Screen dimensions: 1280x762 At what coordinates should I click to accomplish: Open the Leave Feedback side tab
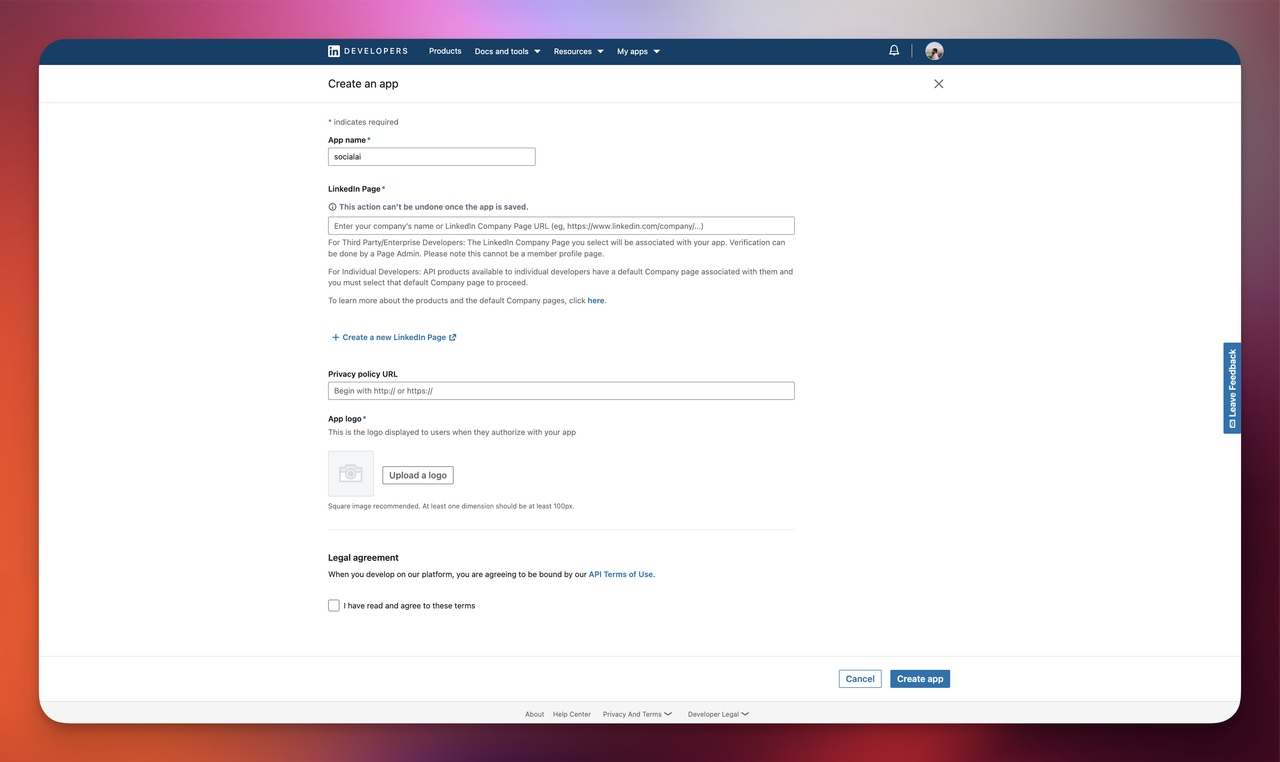(x=1232, y=388)
